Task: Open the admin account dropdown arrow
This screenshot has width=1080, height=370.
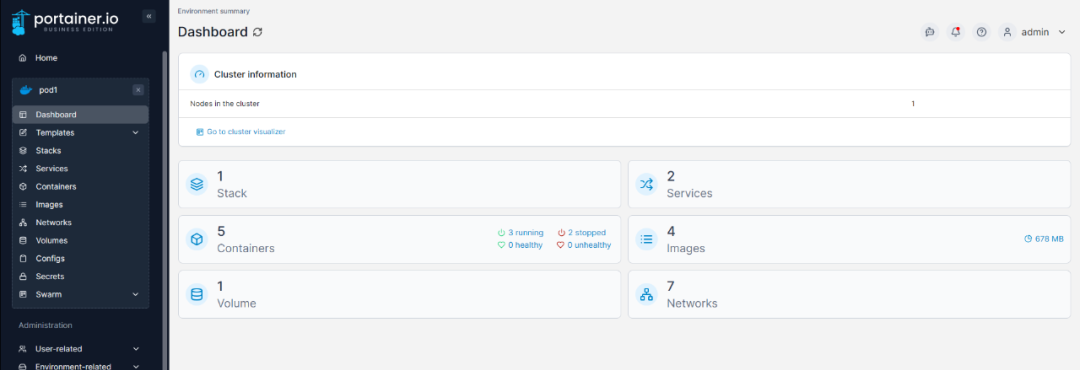Action: pyautogui.click(x=1061, y=32)
